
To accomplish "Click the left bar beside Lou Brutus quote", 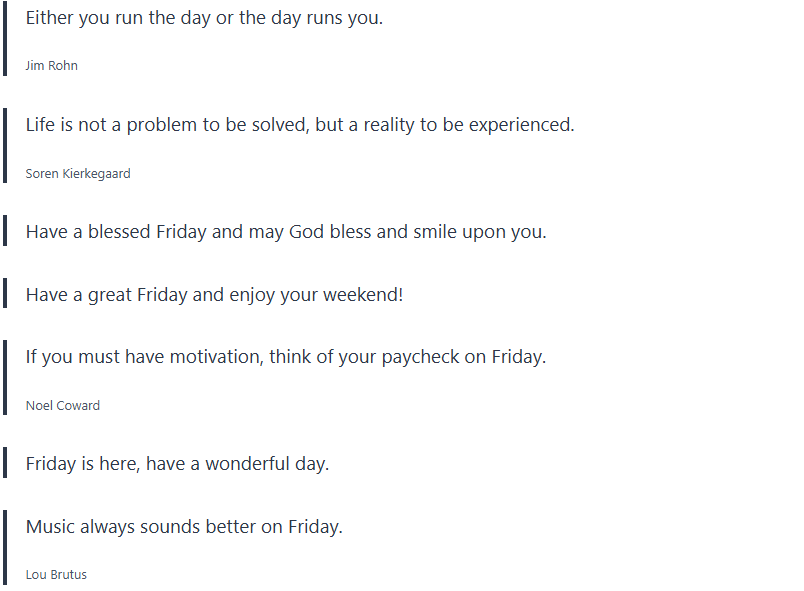I will [5, 548].
